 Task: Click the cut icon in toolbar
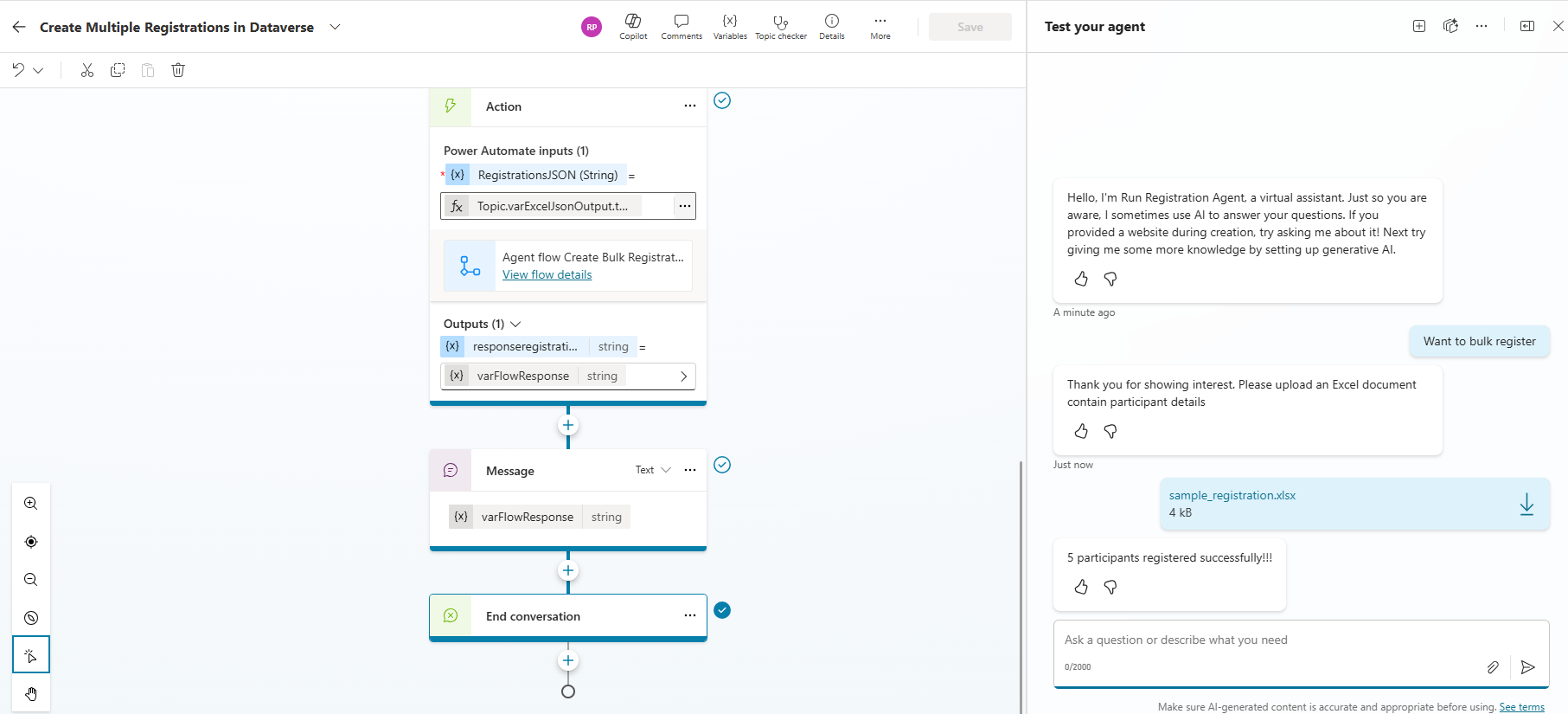click(87, 70)
